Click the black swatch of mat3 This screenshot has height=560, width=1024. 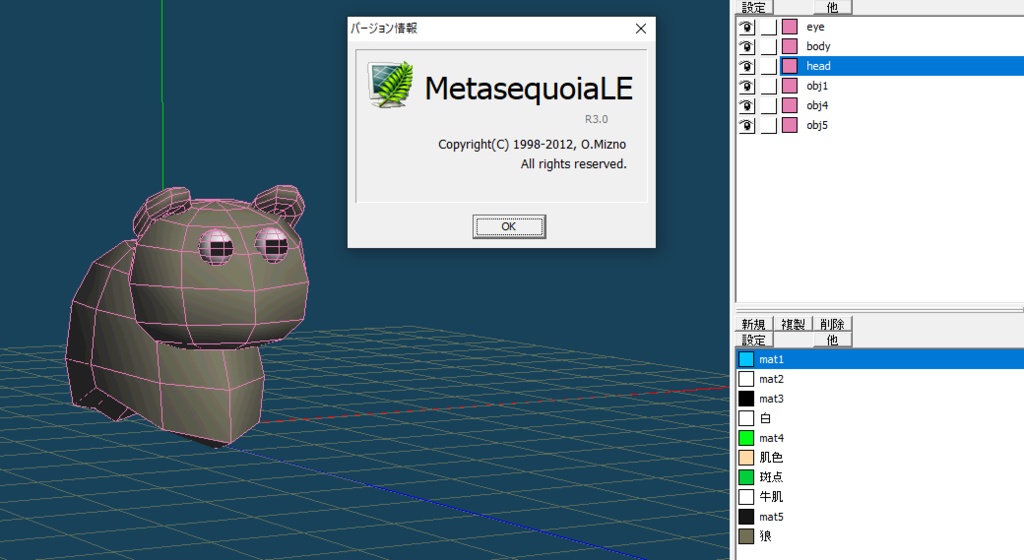coord(746,398)
